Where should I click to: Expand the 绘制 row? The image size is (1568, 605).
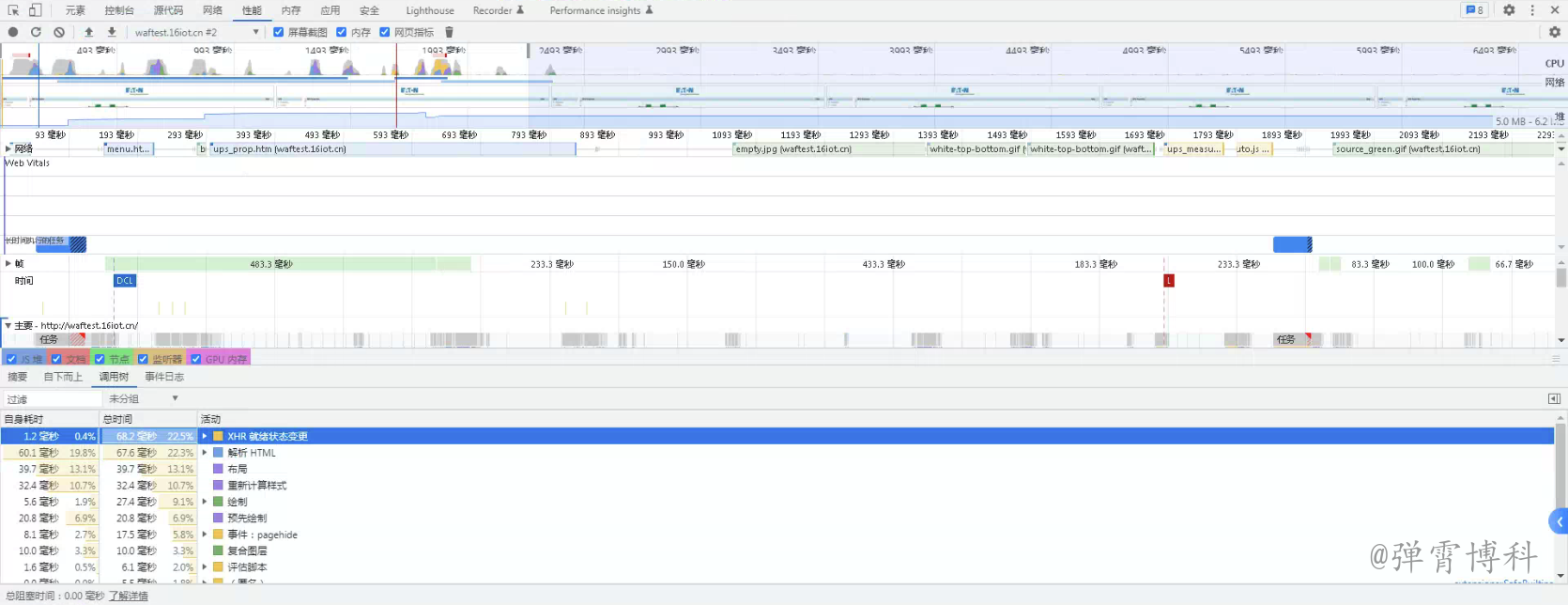tap(205, 502)
